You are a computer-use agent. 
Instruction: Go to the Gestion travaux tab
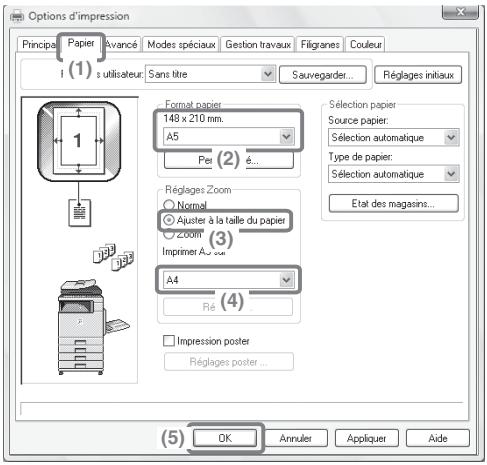(258, 44)
